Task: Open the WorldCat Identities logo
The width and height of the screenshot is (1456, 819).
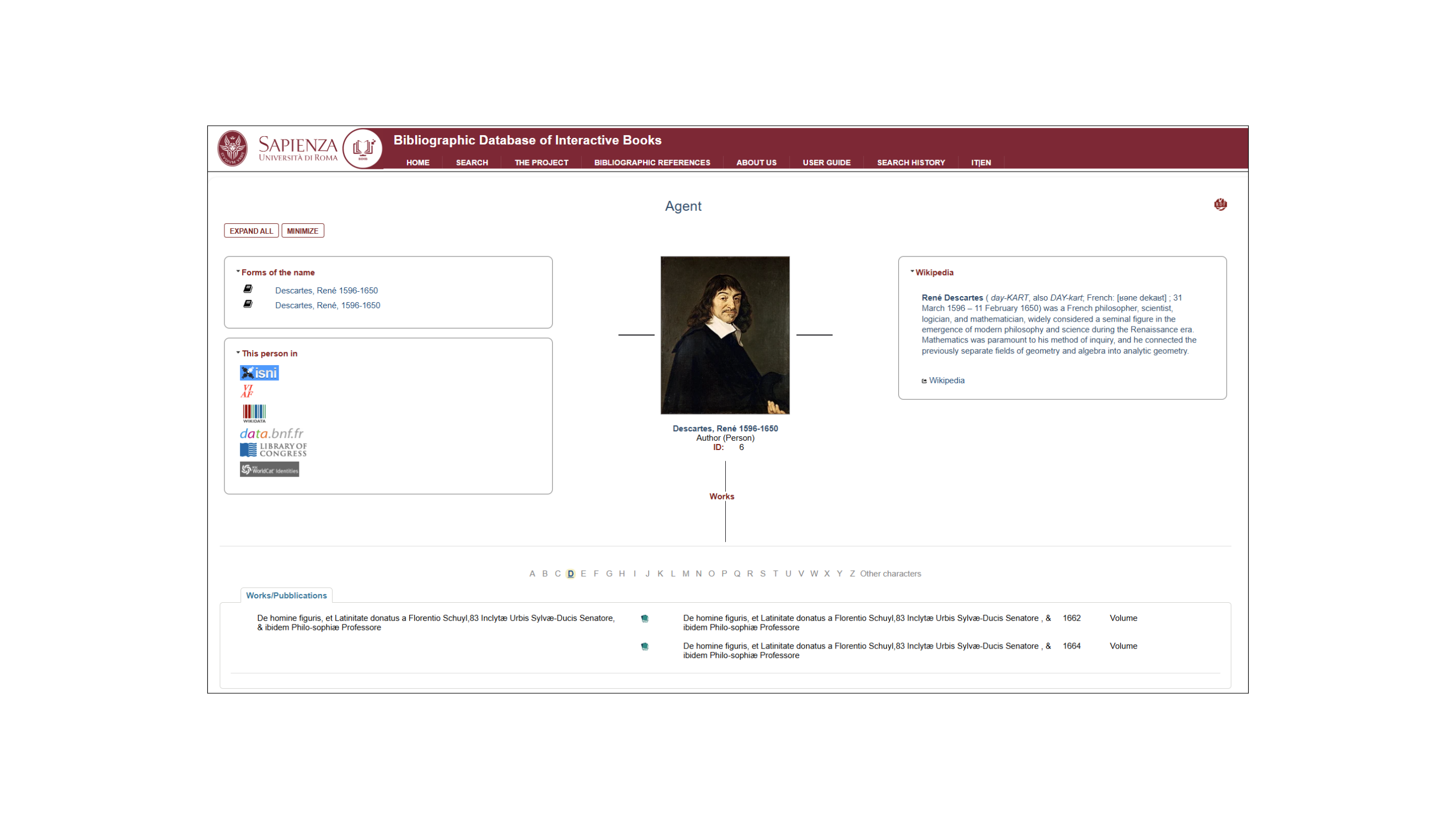Action: tap(269, 470)
